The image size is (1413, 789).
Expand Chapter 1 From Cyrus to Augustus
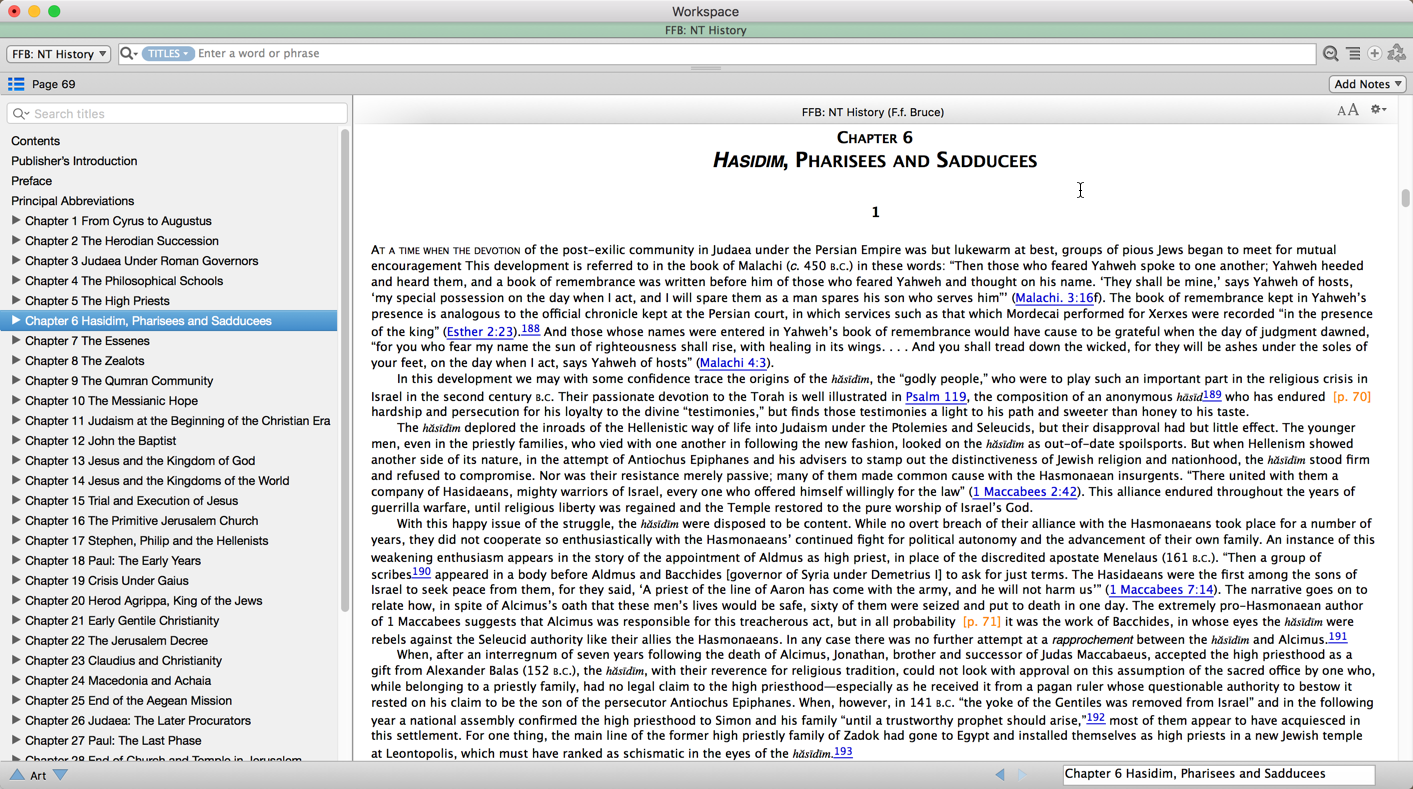[x=16, y=220]
